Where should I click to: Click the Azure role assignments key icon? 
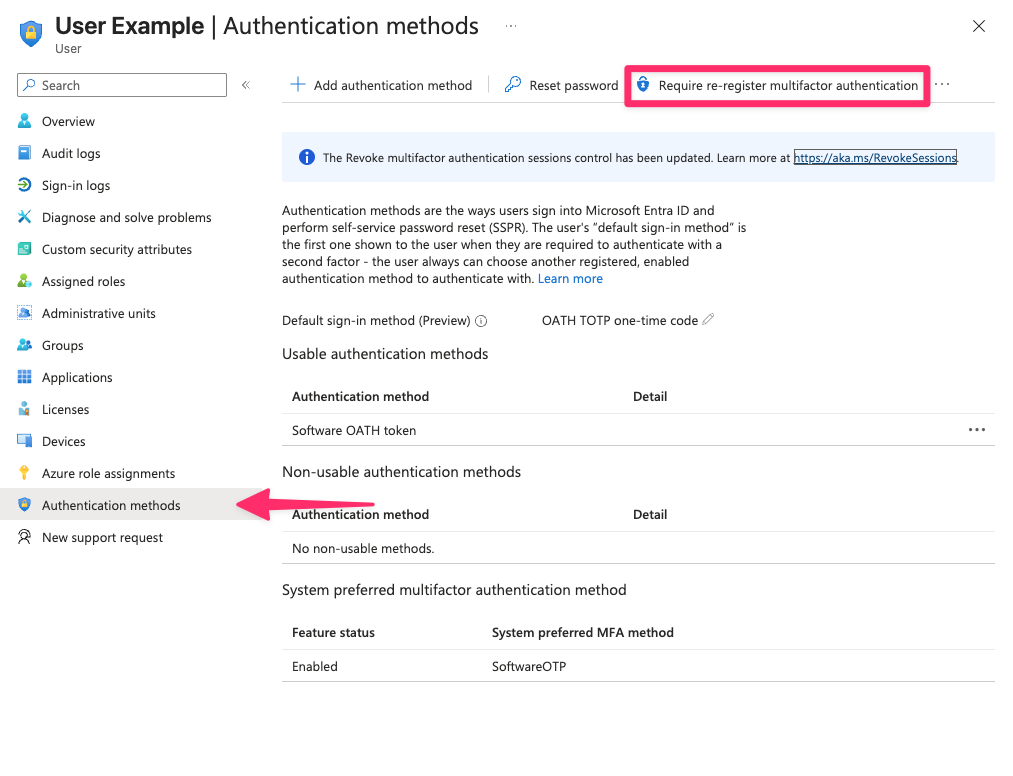click(25, 473)
